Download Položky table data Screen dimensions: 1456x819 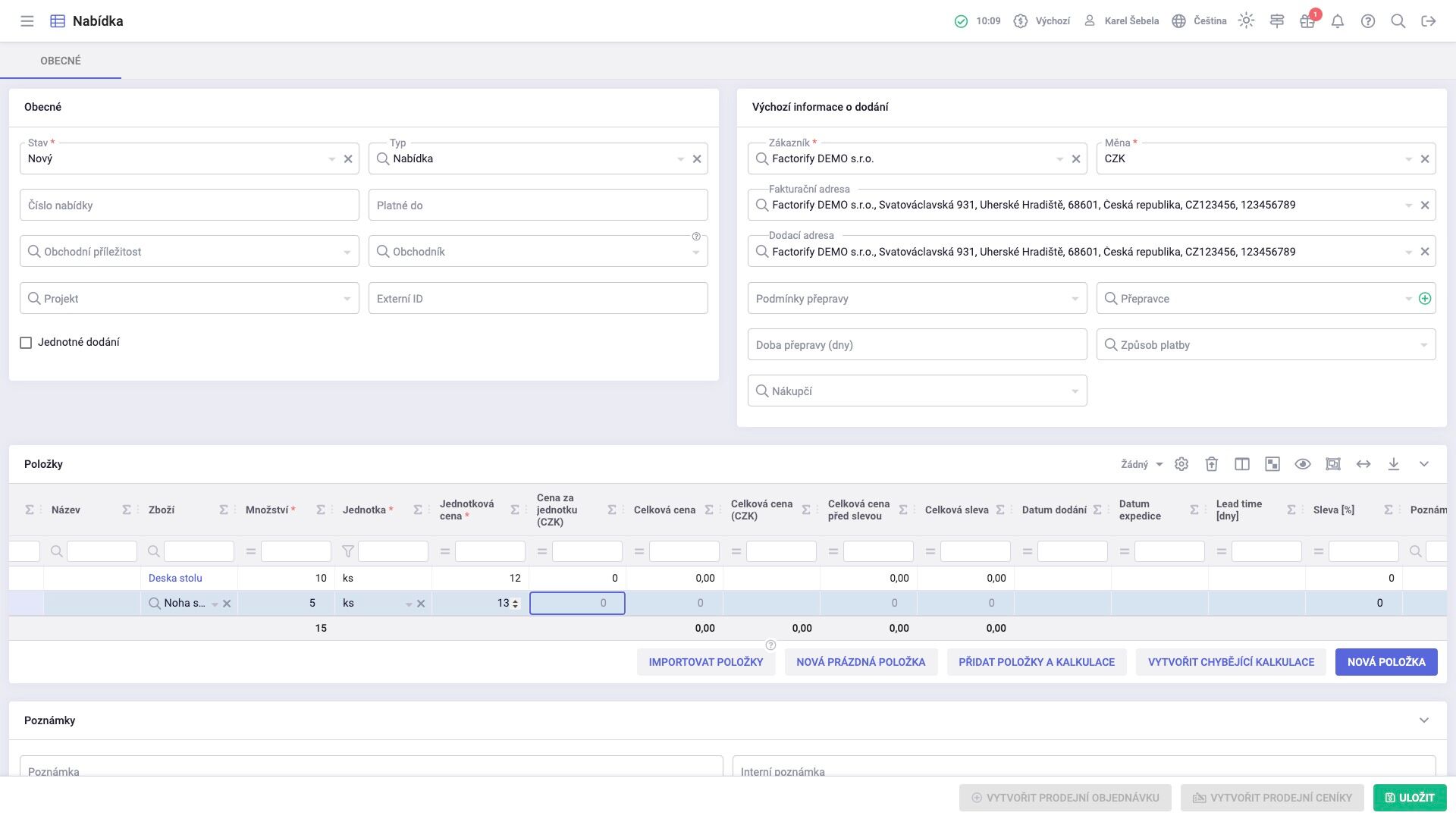point(1394,464)
